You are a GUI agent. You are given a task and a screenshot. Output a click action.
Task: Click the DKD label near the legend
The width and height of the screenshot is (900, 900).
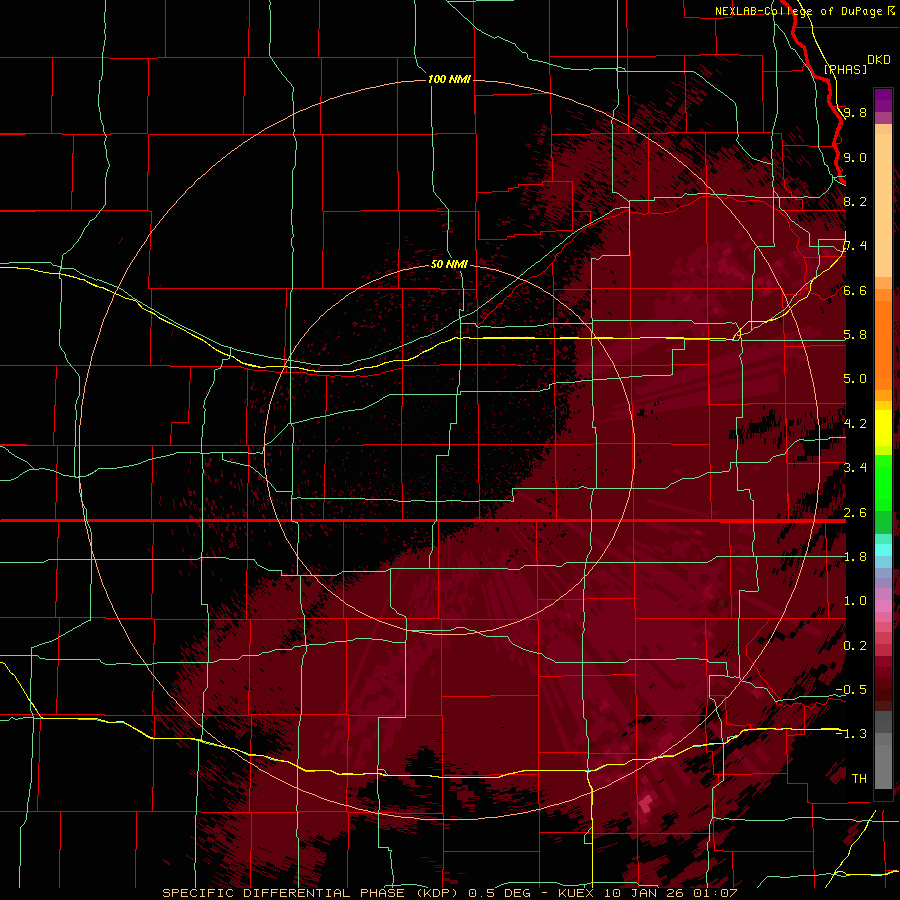[879, 60]
